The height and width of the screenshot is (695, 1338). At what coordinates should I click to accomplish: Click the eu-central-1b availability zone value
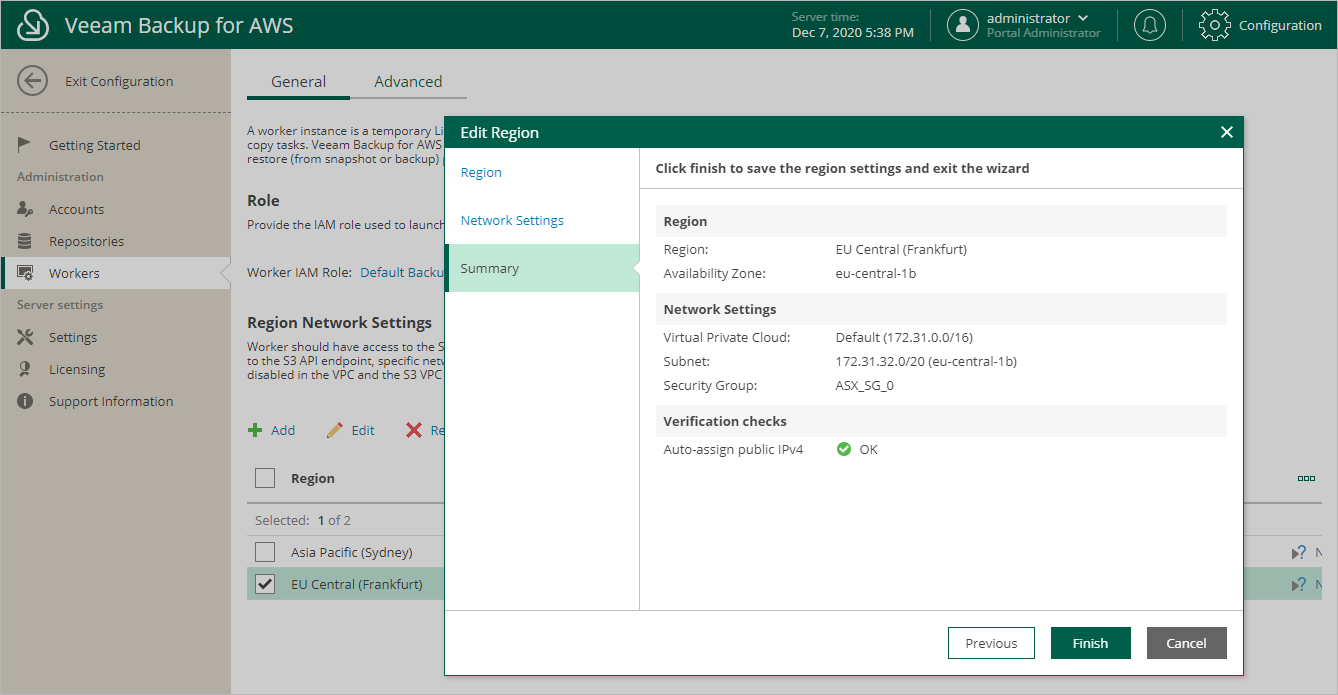[876, 273]
